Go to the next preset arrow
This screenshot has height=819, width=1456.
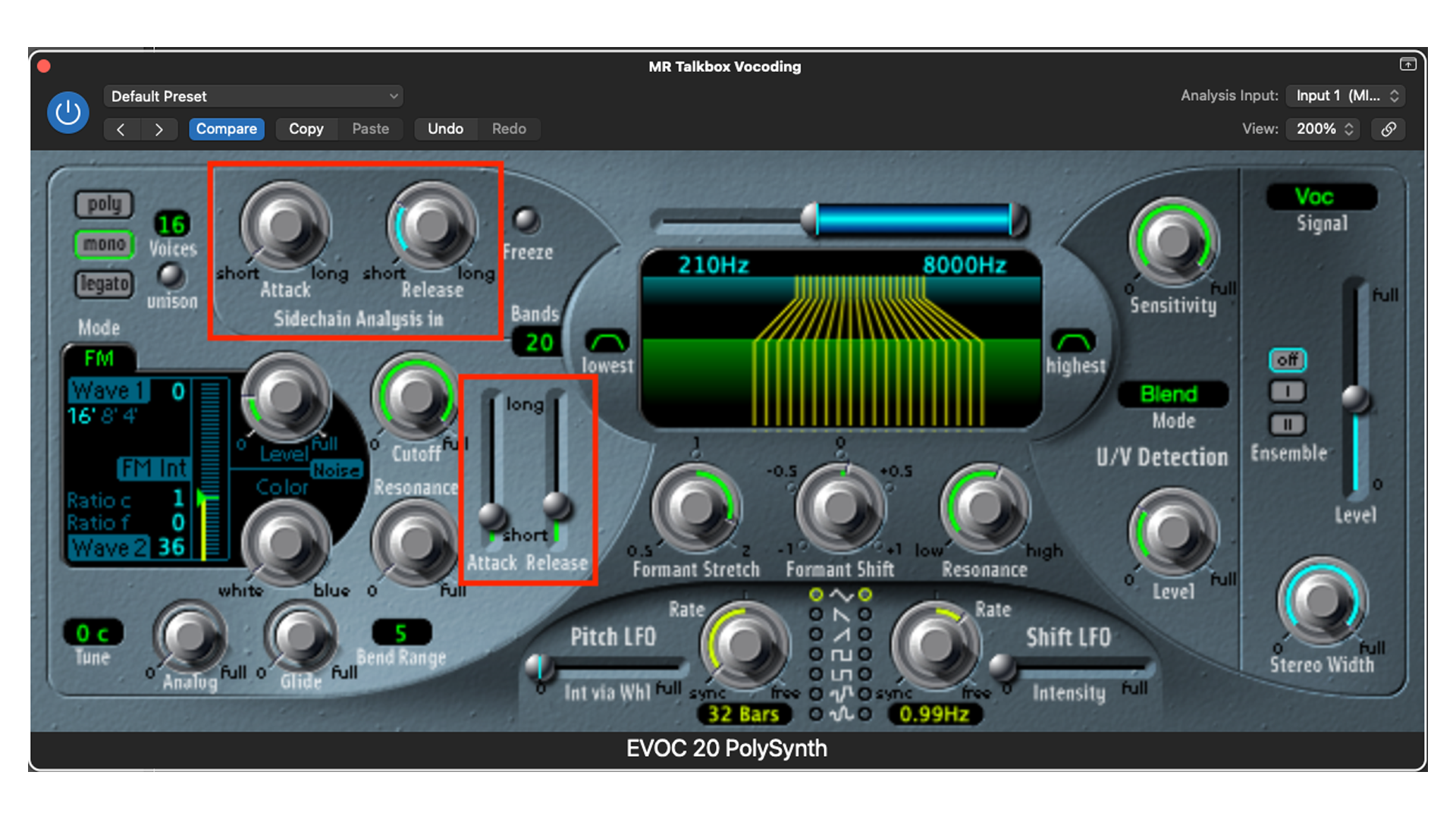coord(158,129)
